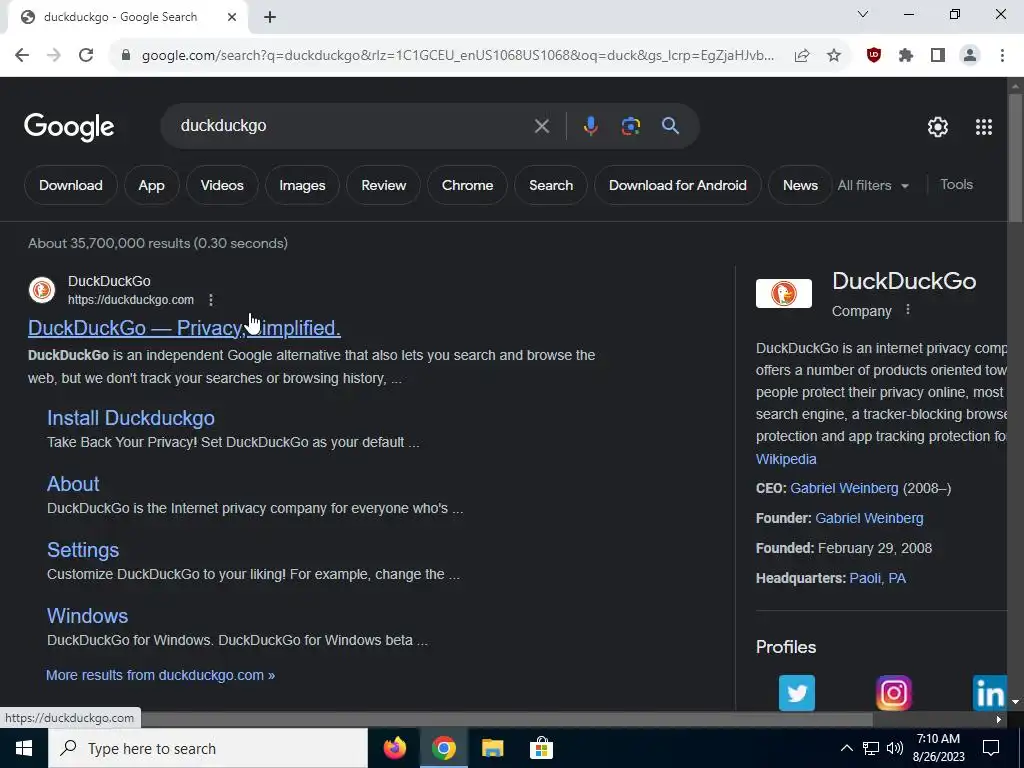Open the Tools option
Image resolution: width=1024 pixels, height=768 pixels.
point(956,185)
